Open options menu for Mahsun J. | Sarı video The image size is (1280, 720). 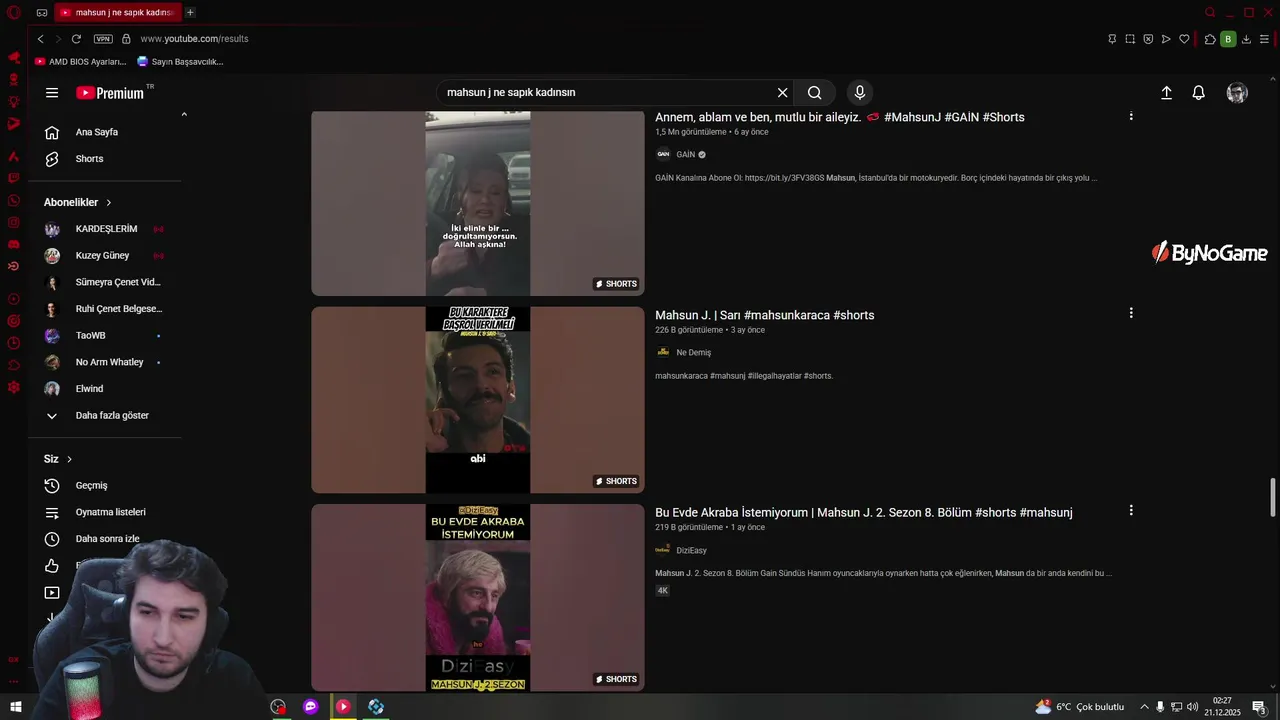pyautogui.click(x=1131, y=313)
